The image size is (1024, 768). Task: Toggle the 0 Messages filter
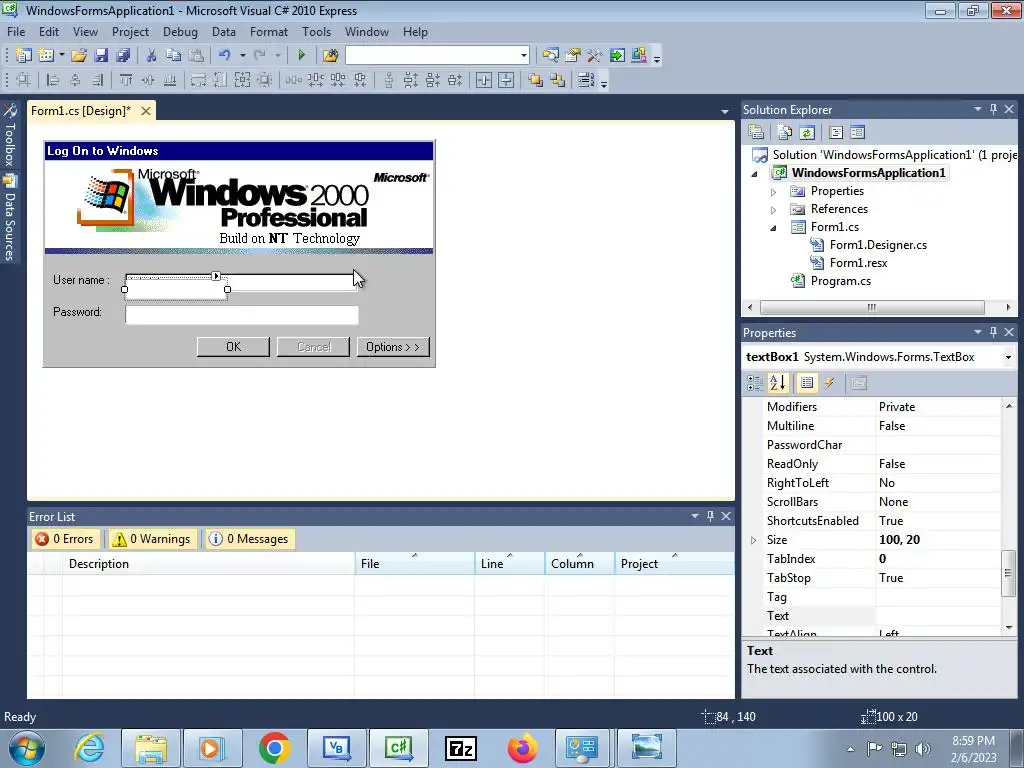(249, 539)
